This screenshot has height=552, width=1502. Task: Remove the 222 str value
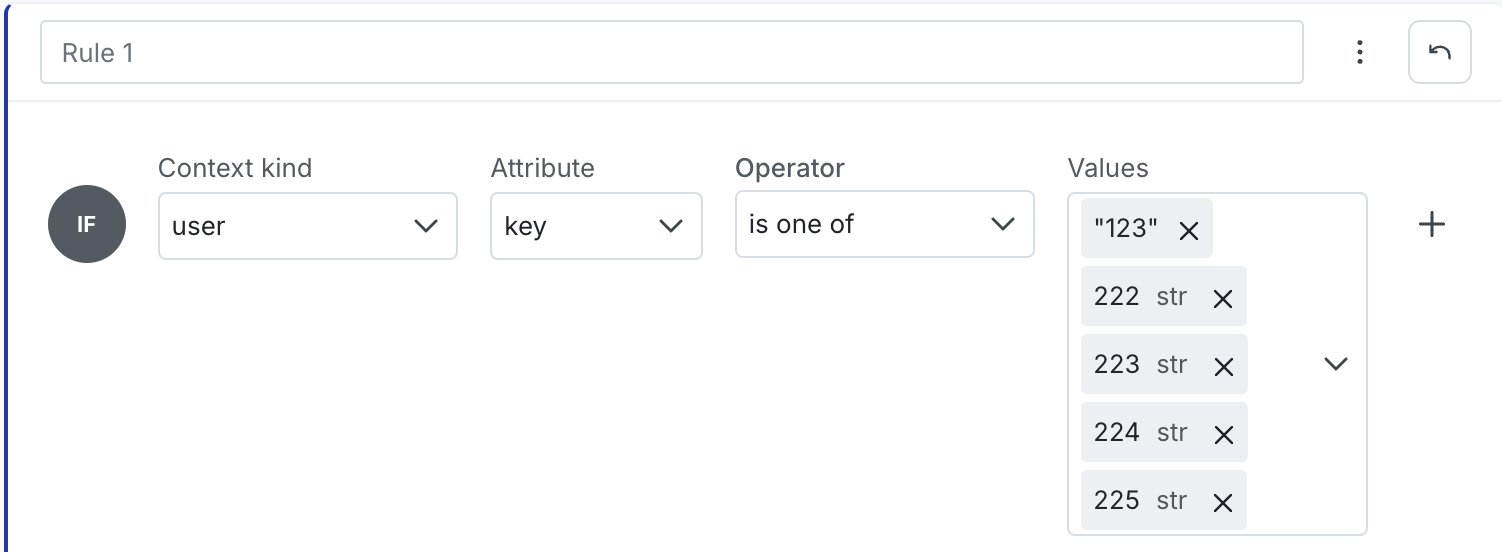(1222, 299)
